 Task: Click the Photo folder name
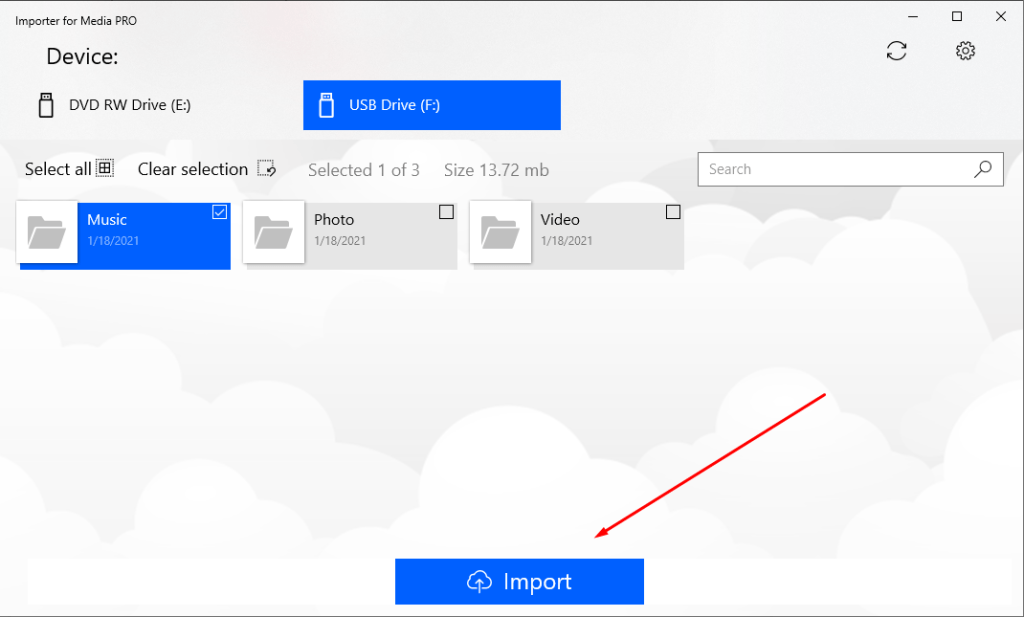(334, 219)
